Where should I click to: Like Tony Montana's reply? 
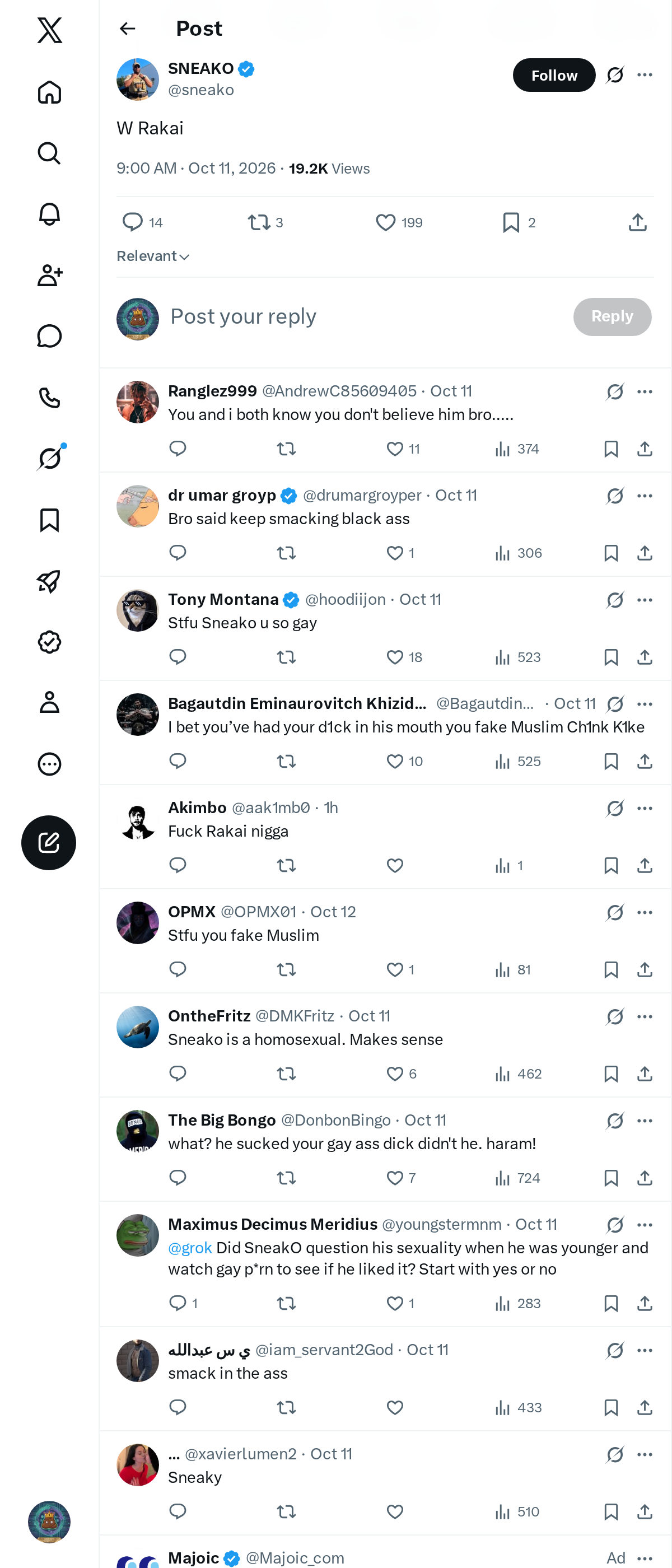coord(404,657)
